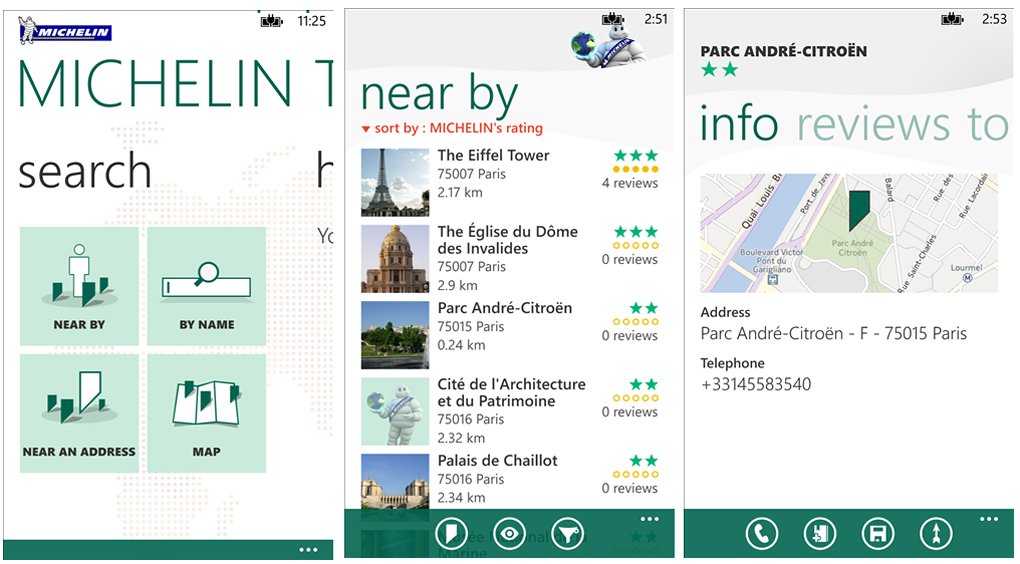Image resolution: width=1020 pixels, height=564 pixels.
Task: Click the PARC ANDRÉ-CITROËN page title
Action: click(783, 51)
